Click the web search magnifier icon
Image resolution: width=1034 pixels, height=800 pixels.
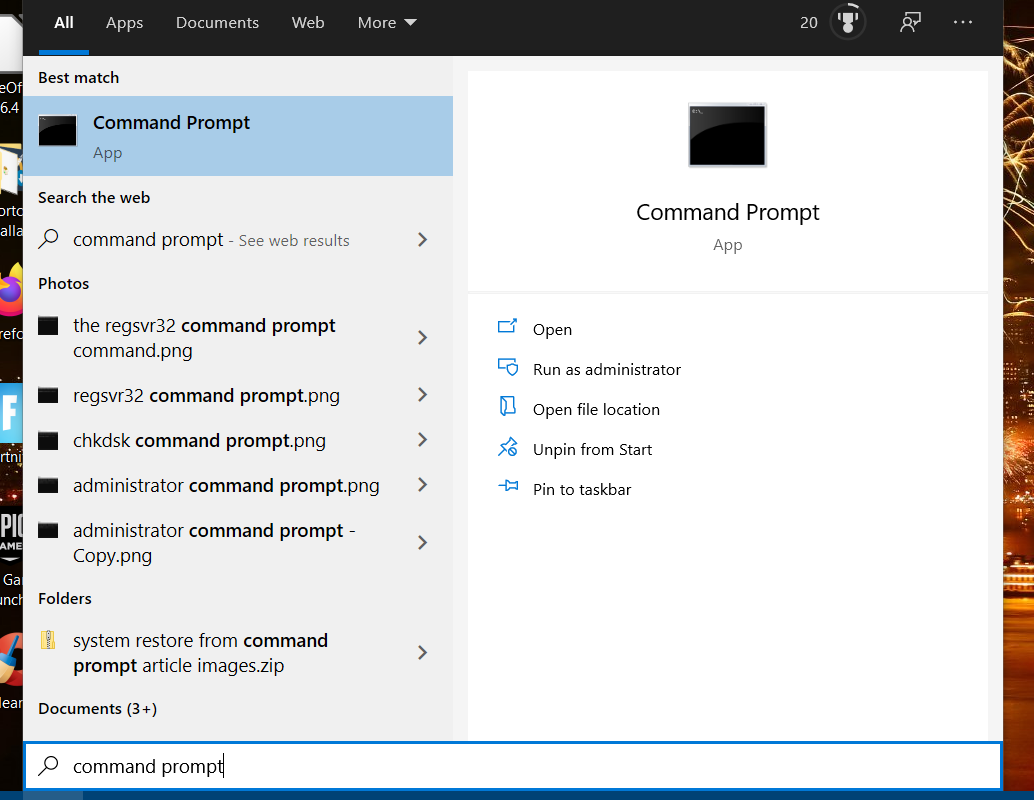click(48, 239)
